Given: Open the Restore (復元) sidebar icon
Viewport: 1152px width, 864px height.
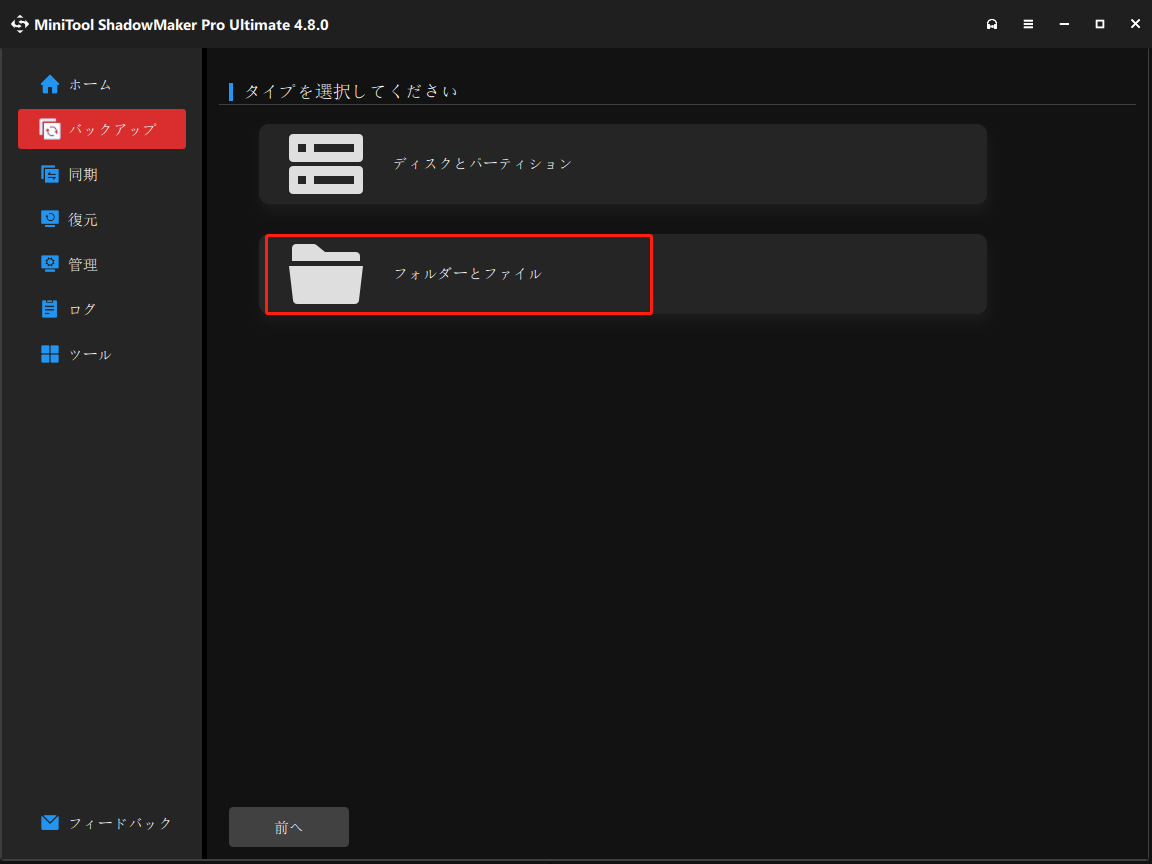Looking at the screenshot, I should (50, 219).
